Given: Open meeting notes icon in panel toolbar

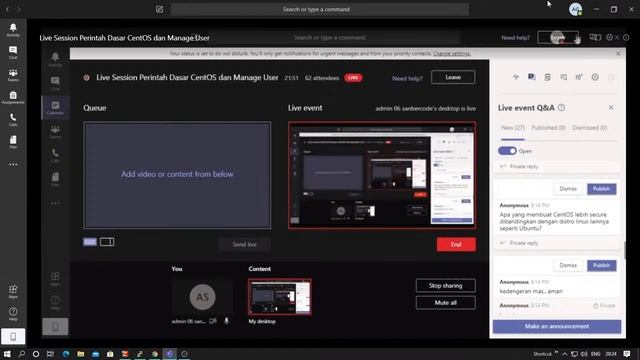Looking at the screenshot, I should [x=547, y=77].
